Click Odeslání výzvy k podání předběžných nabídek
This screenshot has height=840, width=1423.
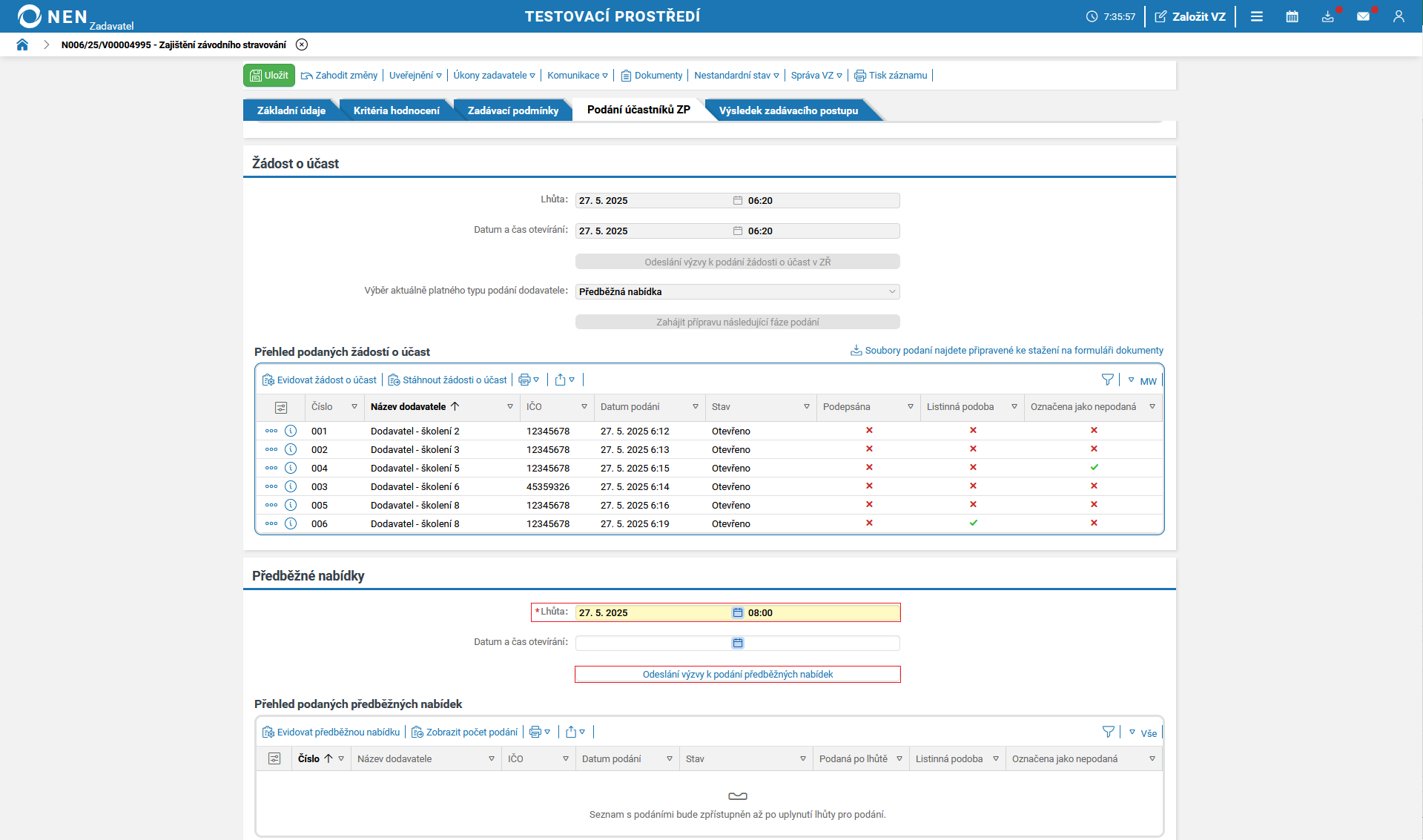[x=737, y=674]
